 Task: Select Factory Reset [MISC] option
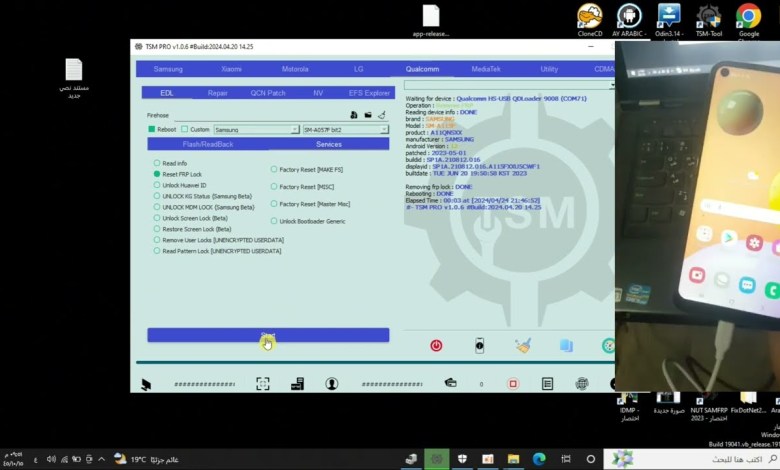(275, 186)
